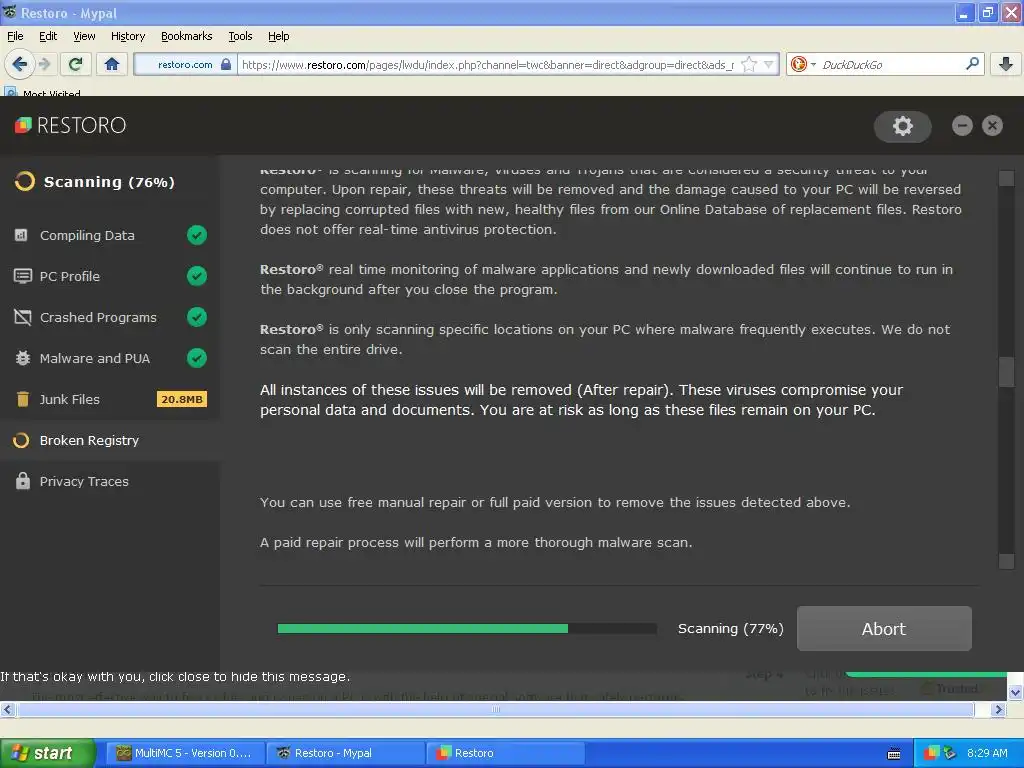Open the Help menu
The image size is (1024, 768).
click(279, 36)
